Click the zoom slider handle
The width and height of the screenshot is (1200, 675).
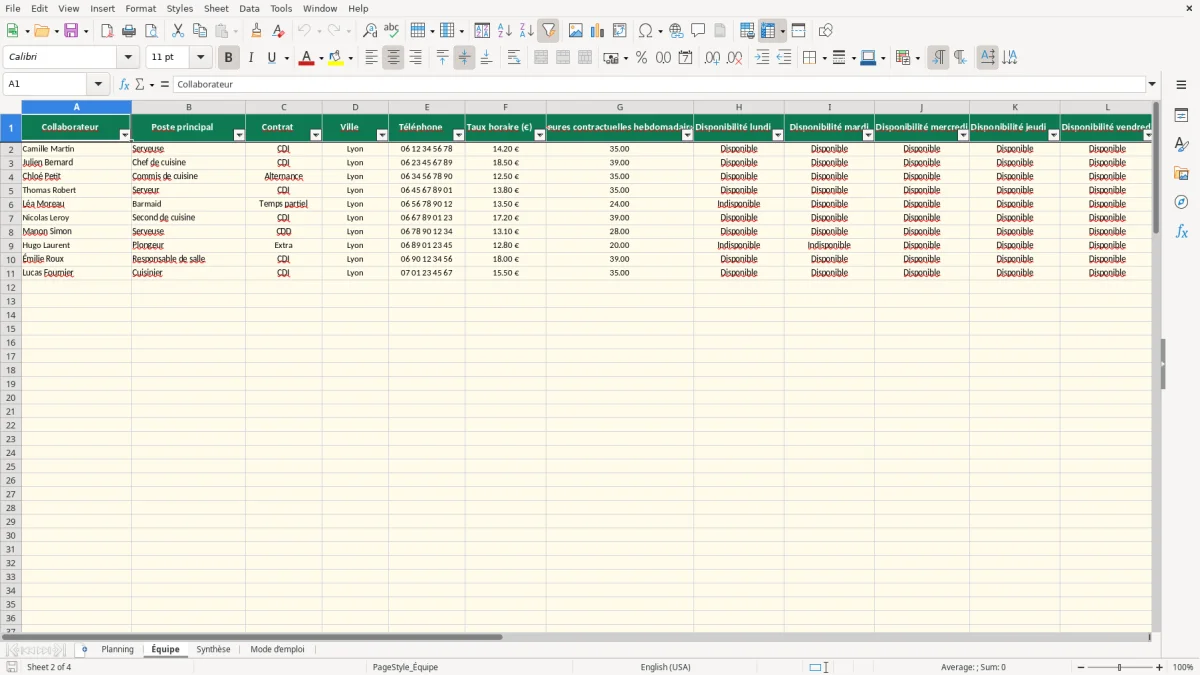tap(1119, 667)
